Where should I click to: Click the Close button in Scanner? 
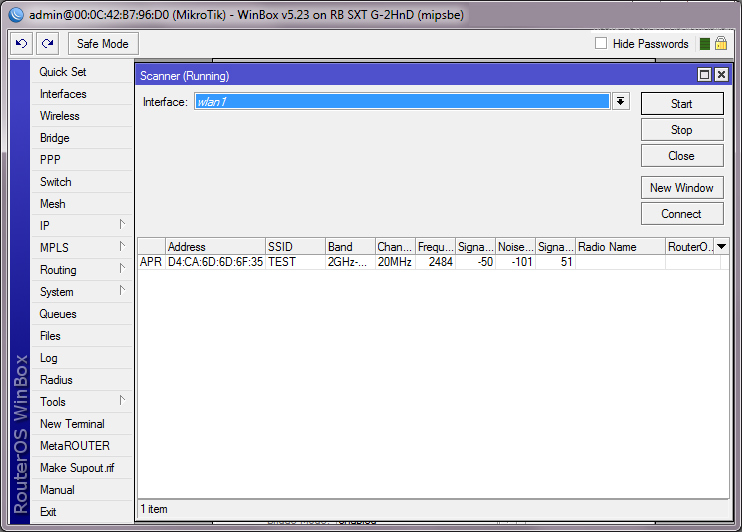click(682, 156)
